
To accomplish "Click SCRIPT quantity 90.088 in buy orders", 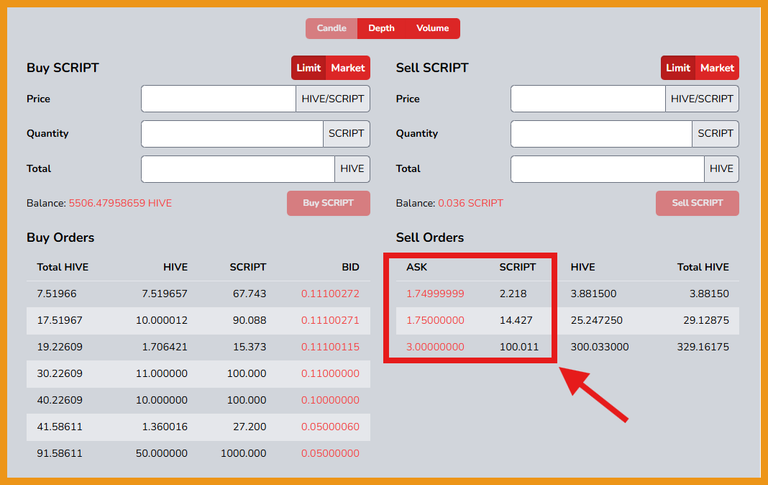I will tap(249, 320).
